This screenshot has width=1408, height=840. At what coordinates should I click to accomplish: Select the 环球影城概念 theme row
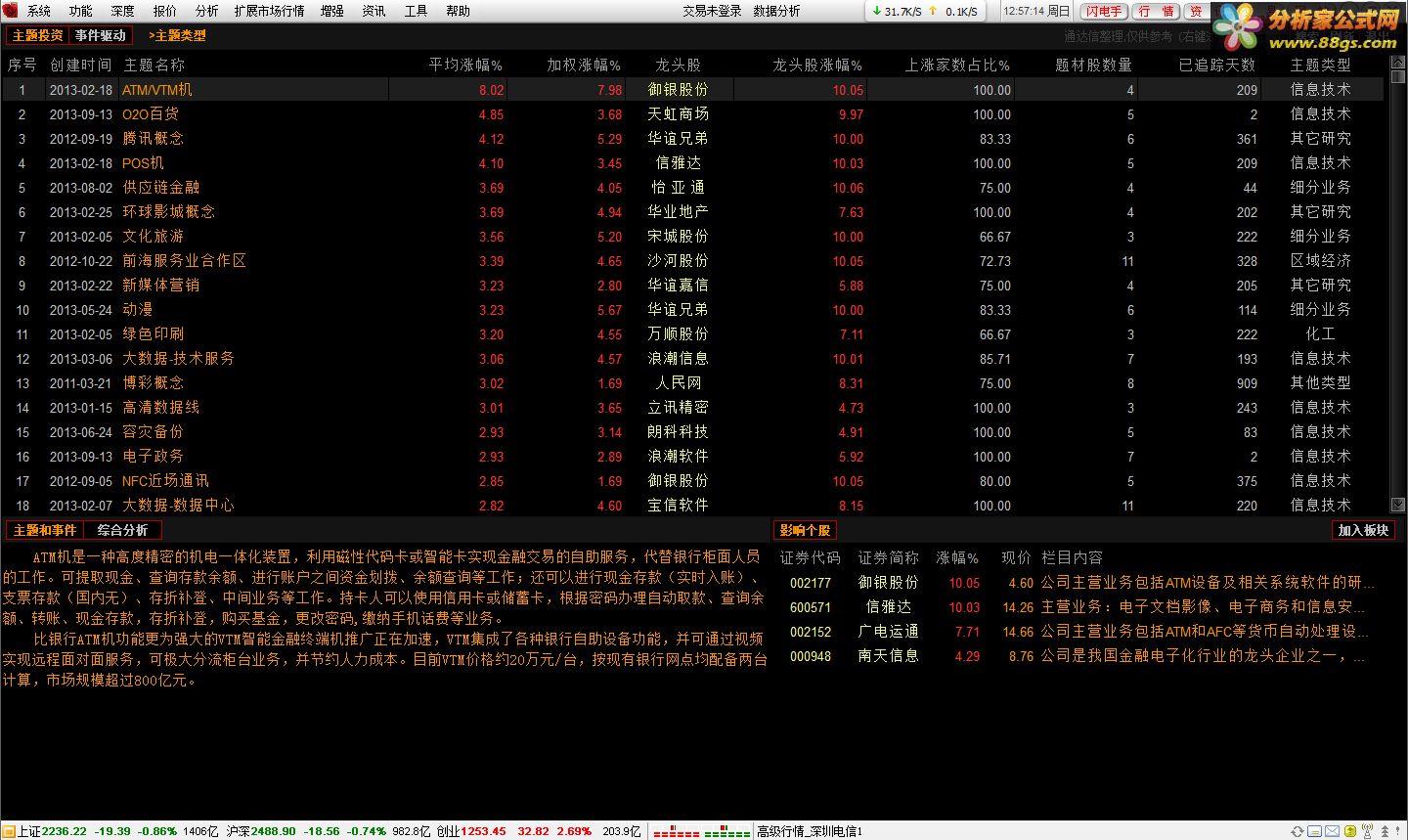694,212
